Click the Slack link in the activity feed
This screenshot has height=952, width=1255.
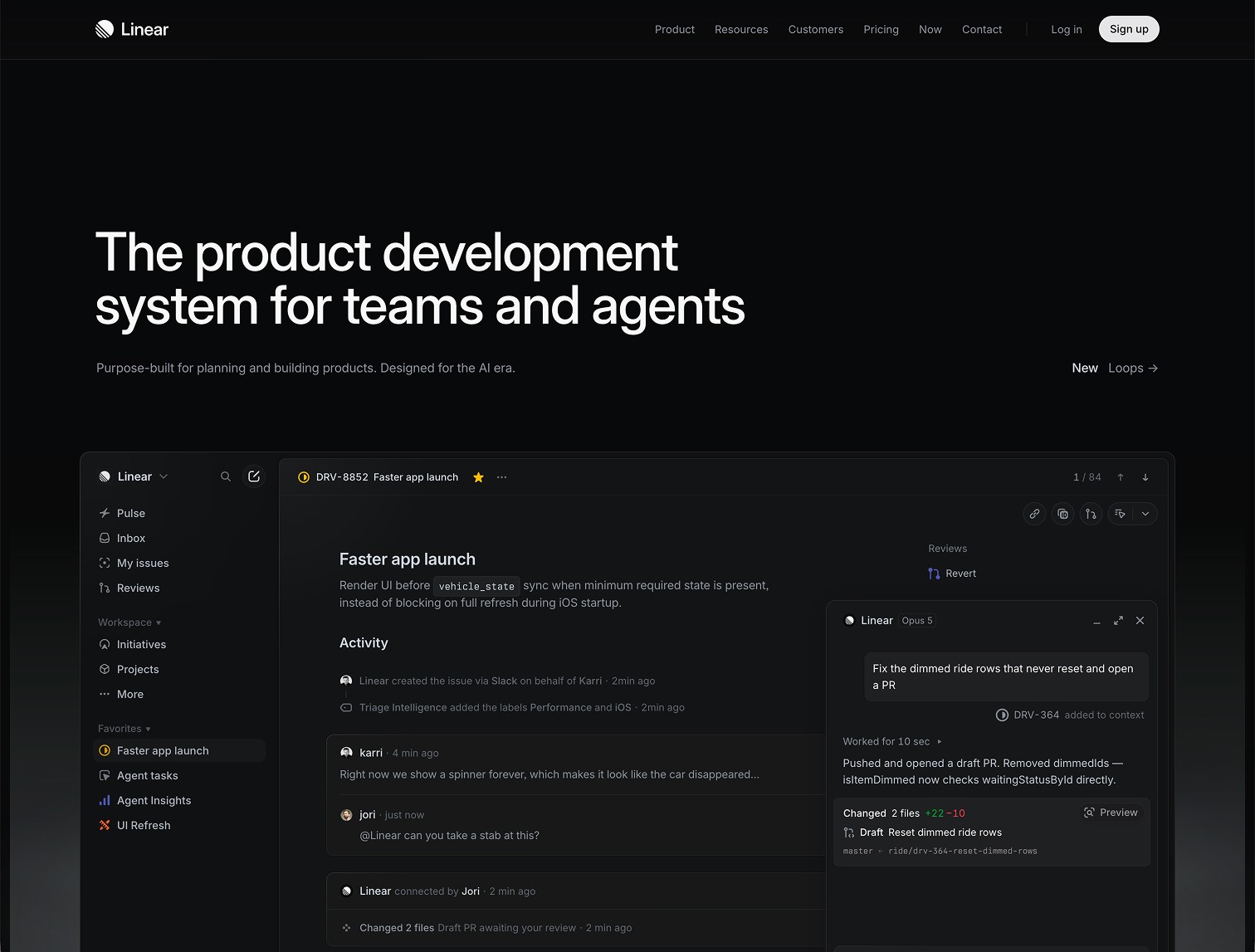coord(504,681)
